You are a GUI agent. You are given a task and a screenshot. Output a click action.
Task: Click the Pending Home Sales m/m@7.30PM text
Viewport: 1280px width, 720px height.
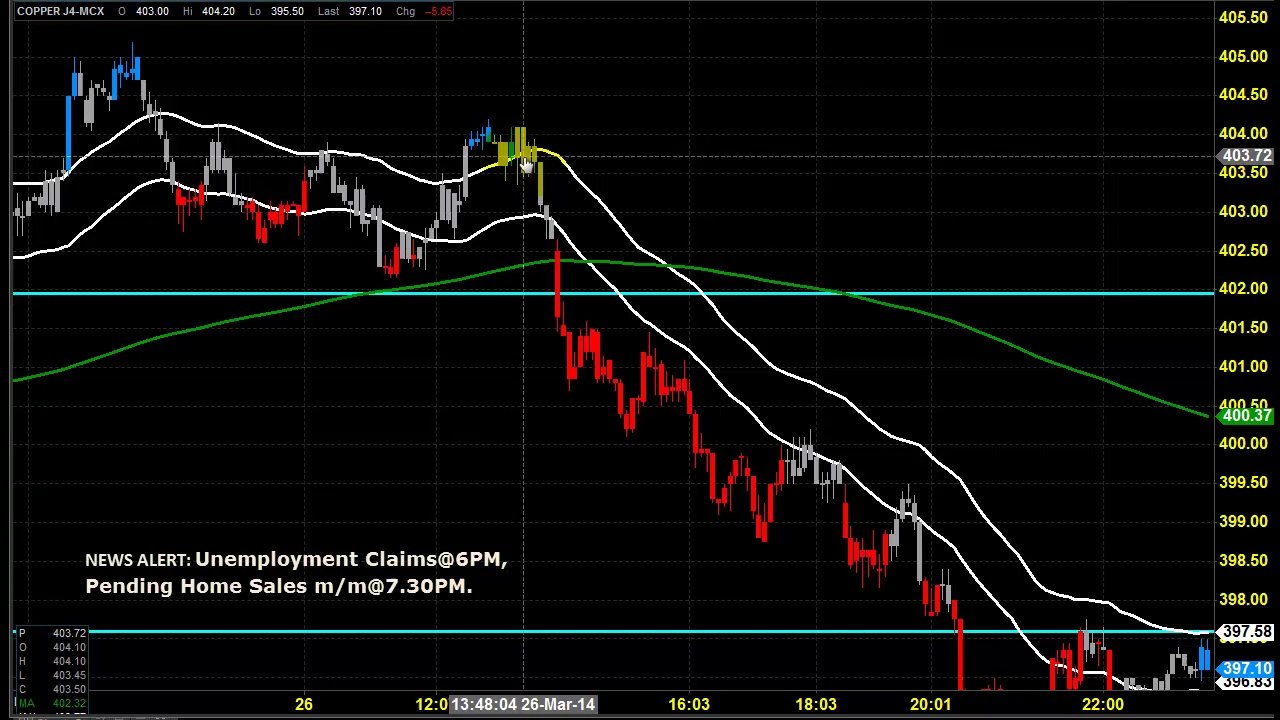[279, 586]
